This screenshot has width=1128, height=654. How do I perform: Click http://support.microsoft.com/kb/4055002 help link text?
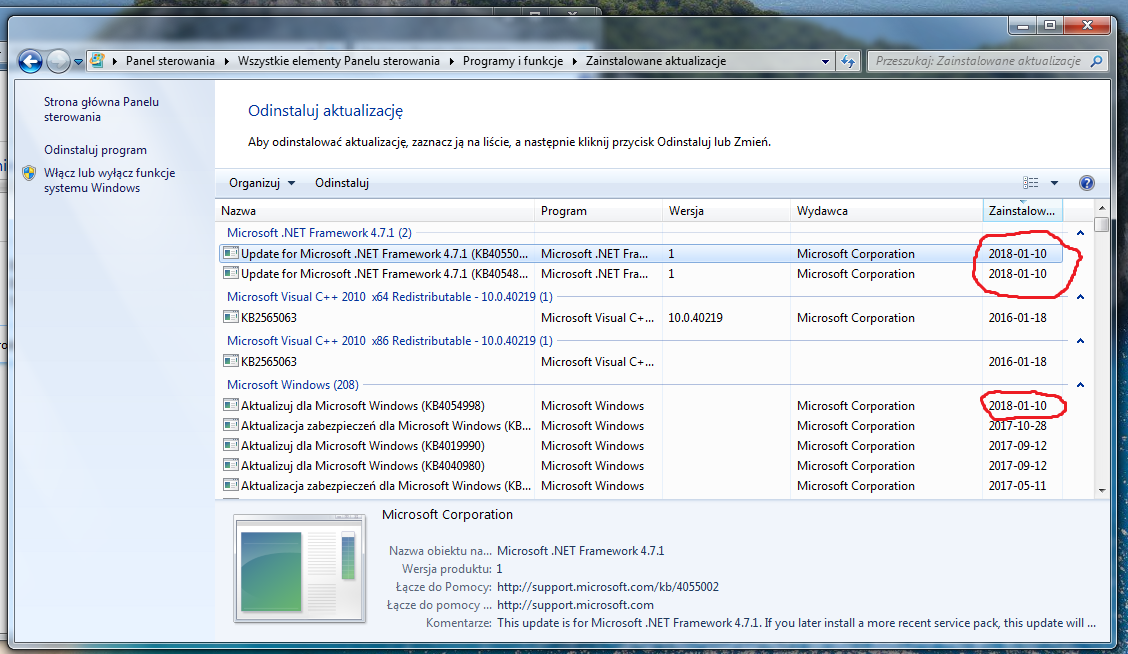tap(608, 587)
